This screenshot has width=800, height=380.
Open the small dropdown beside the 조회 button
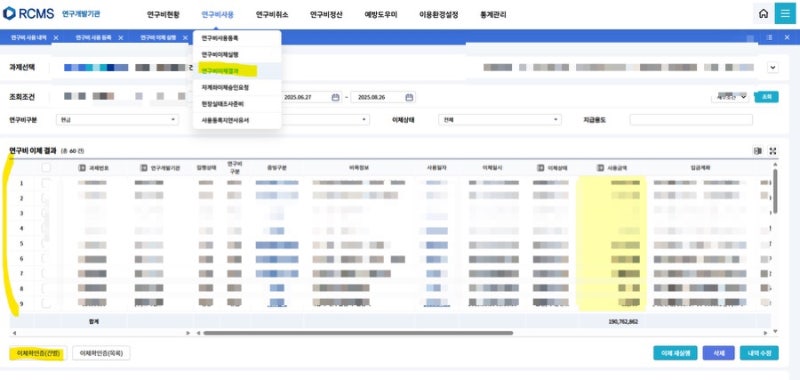[730, 96]
